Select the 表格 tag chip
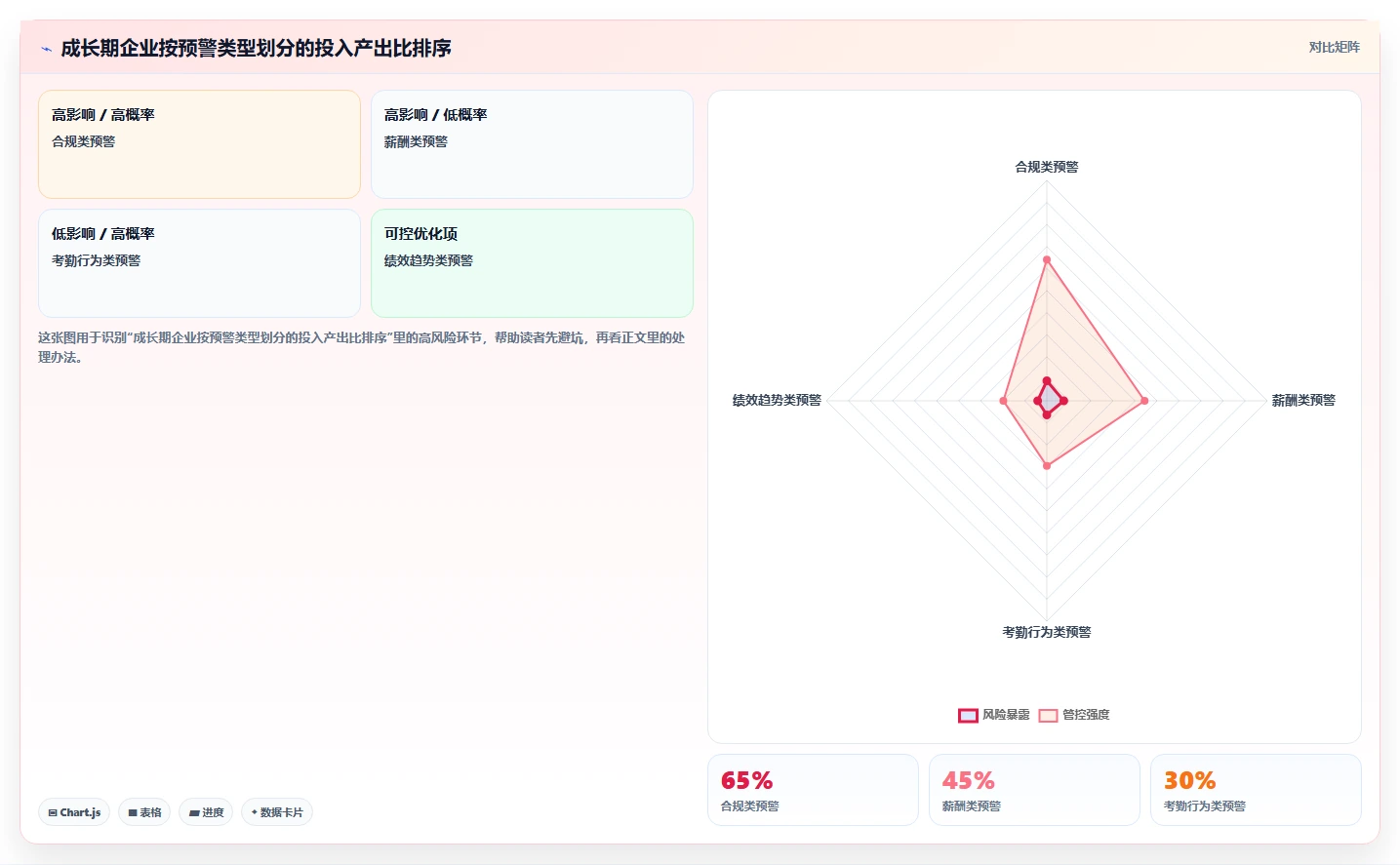1400x865 pixels. click(x=144, y=812)
